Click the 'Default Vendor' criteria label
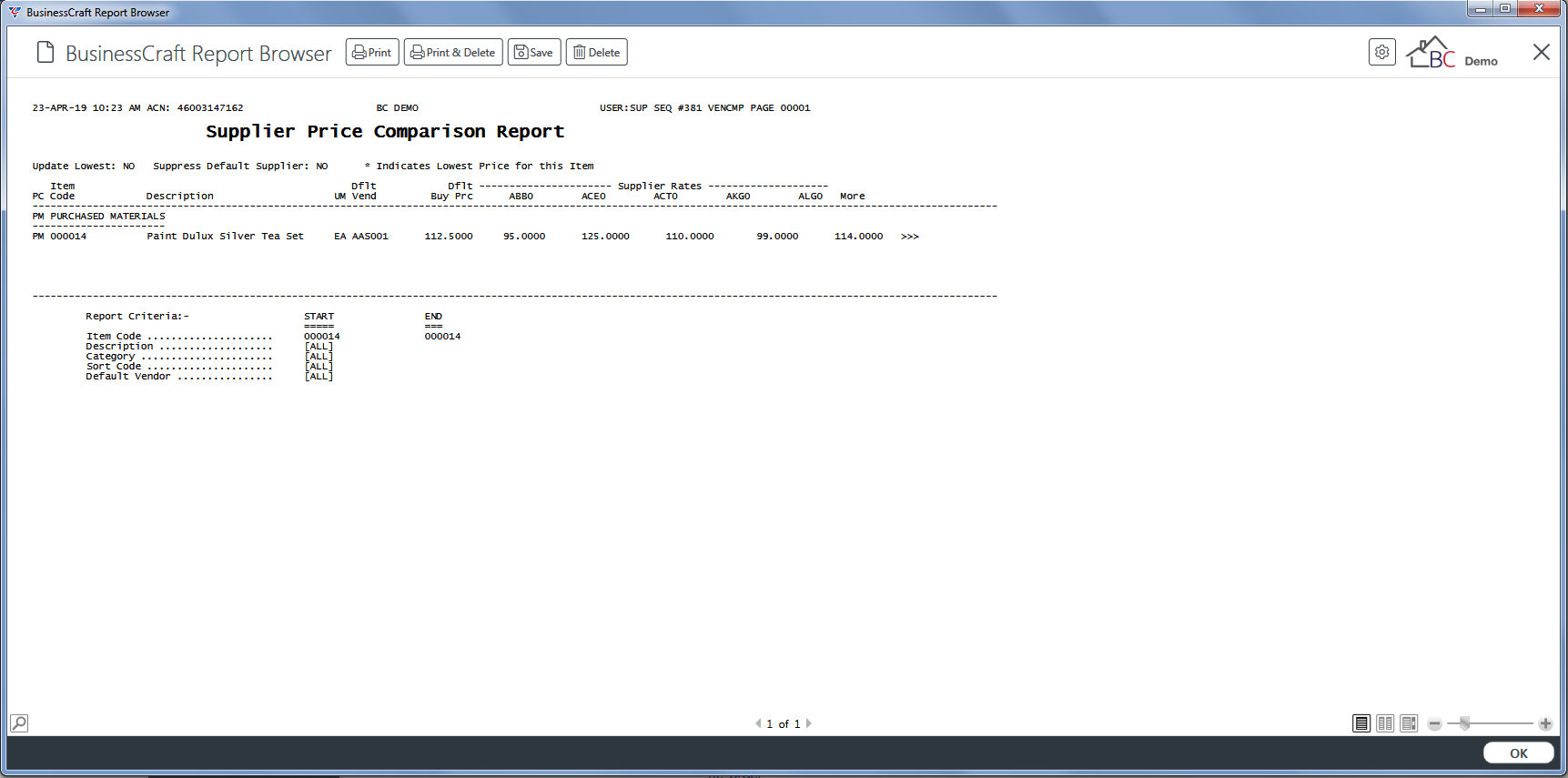Image resolution: width=1568 pixels, height=778 pixels. click(128, 377)
